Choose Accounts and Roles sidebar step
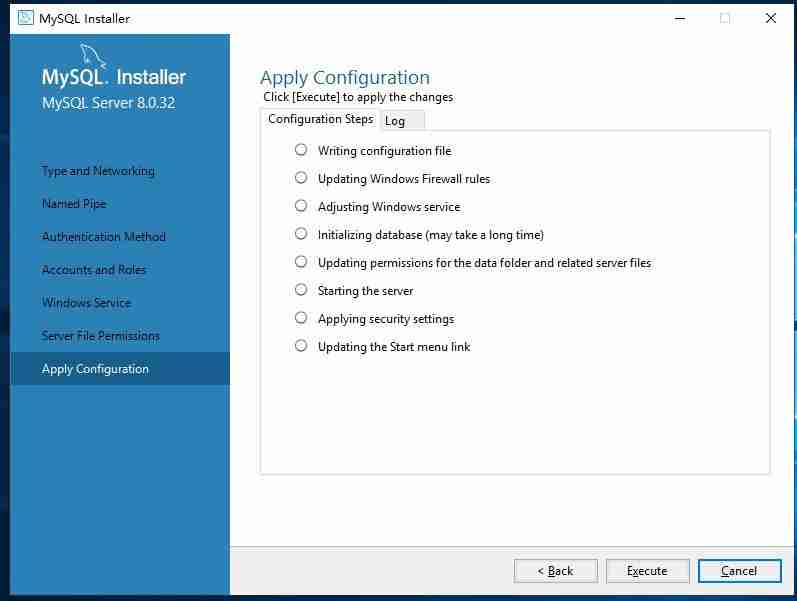Viewport: 797px width, 601px height. [94, 270]
